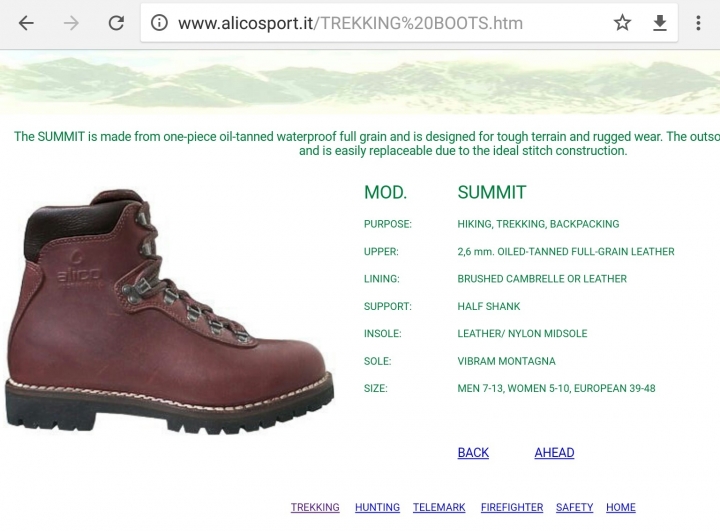Click the Summit boot product image
720x531 pixels.
(x=170, y=311)
